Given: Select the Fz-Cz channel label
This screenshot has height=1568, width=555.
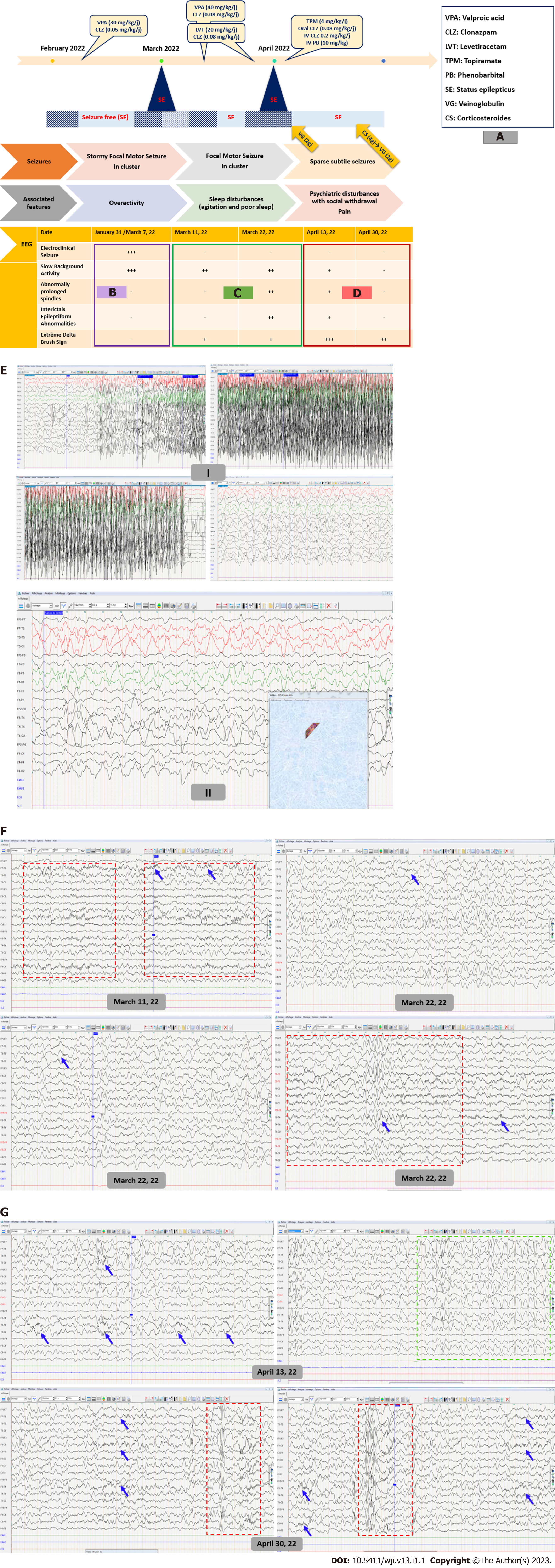Looking at the screenshot, I should 21,691.
